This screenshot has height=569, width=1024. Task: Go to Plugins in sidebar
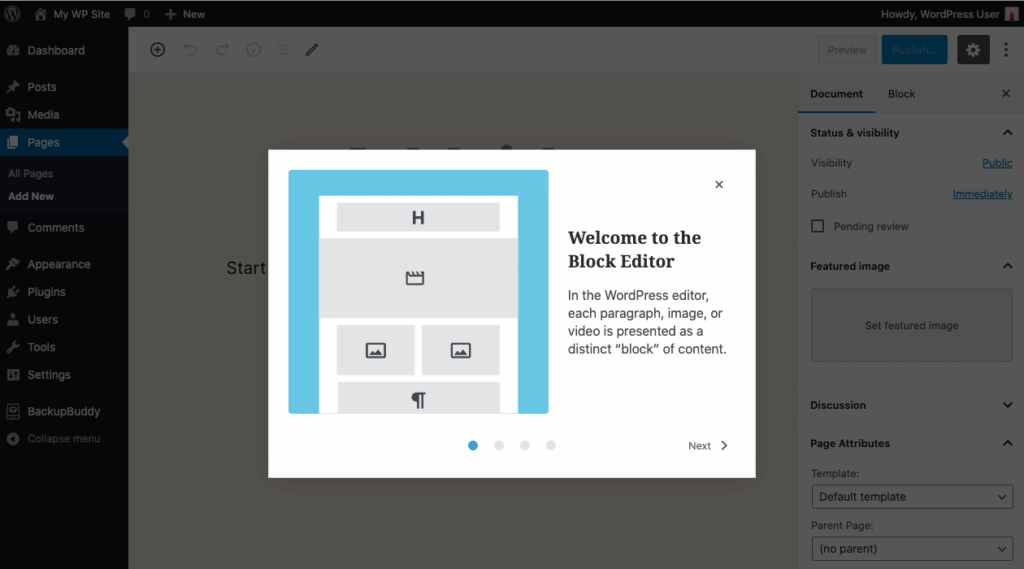pos(46,291)
